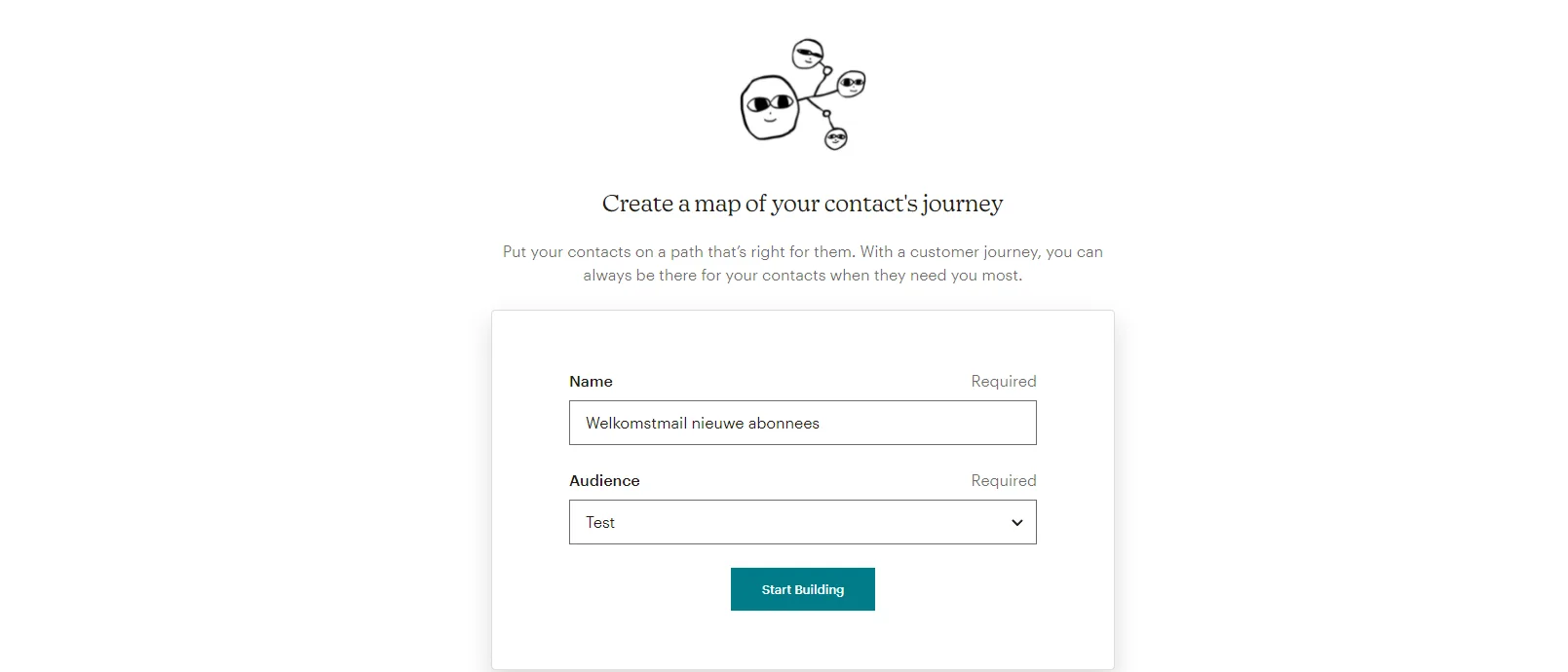1568x672 pixels.
Task: Click 'Required' next to the Name label
Action: click(x=1003, y=382)
